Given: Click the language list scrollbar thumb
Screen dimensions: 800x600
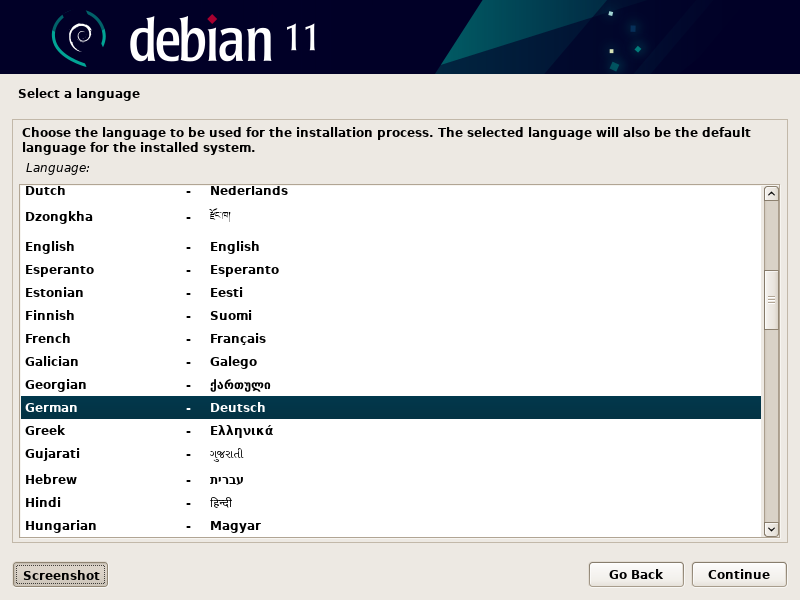Looking at the screenshot, I should tap(771, 300).
